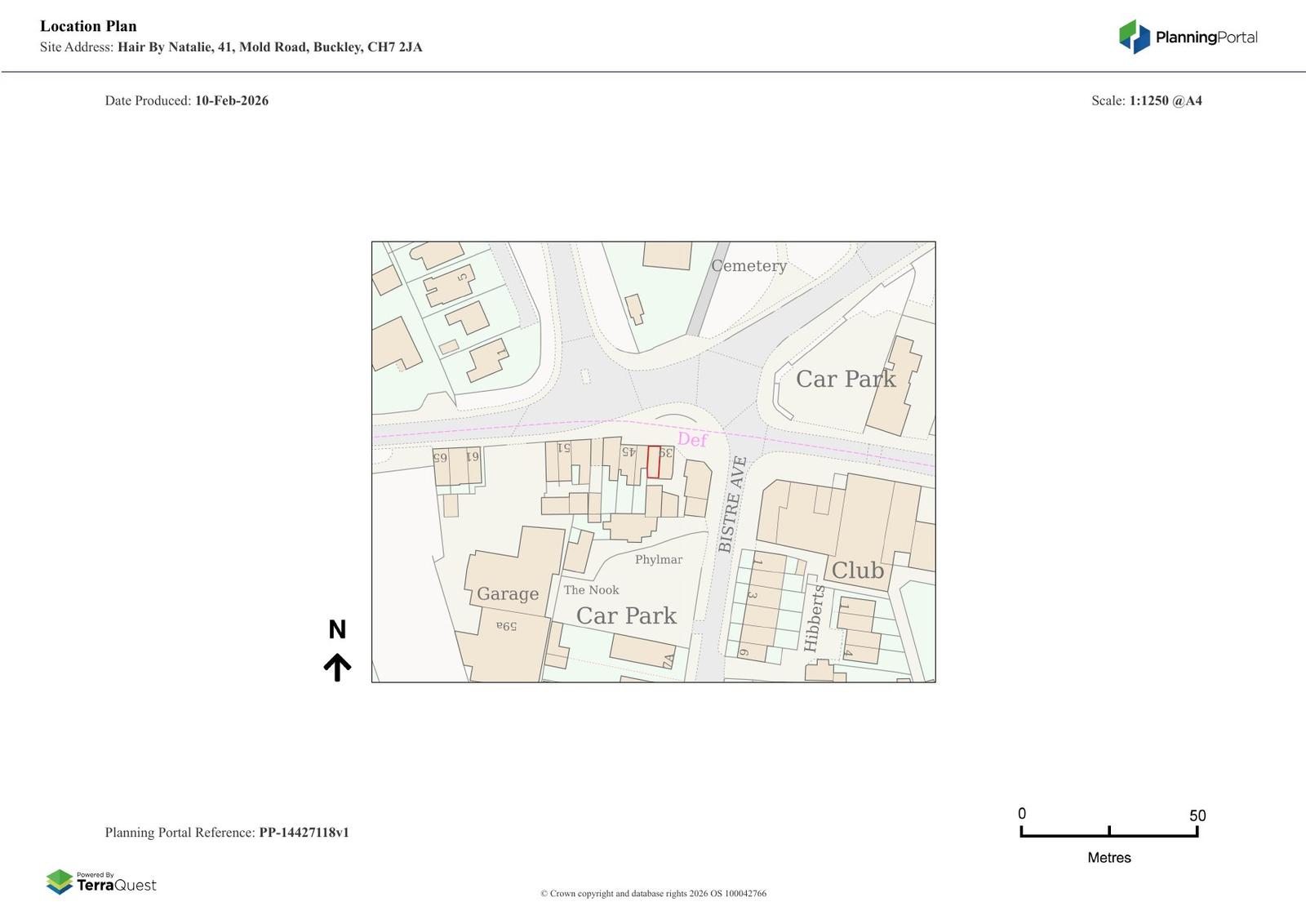
Task: Click the Scale 1:1250 @A4 text
Action: [1146, 100]
